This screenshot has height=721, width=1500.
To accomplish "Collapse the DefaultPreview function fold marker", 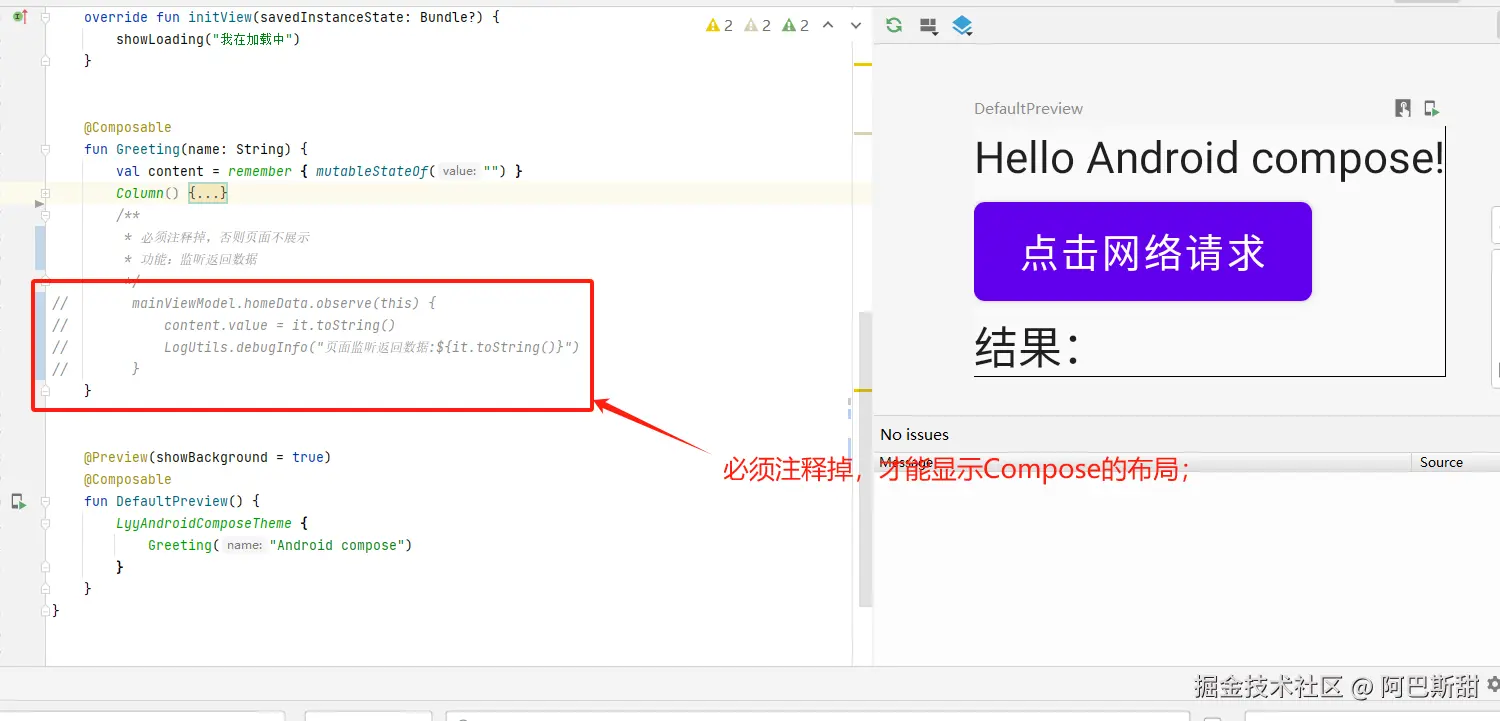I will (46, 501).
